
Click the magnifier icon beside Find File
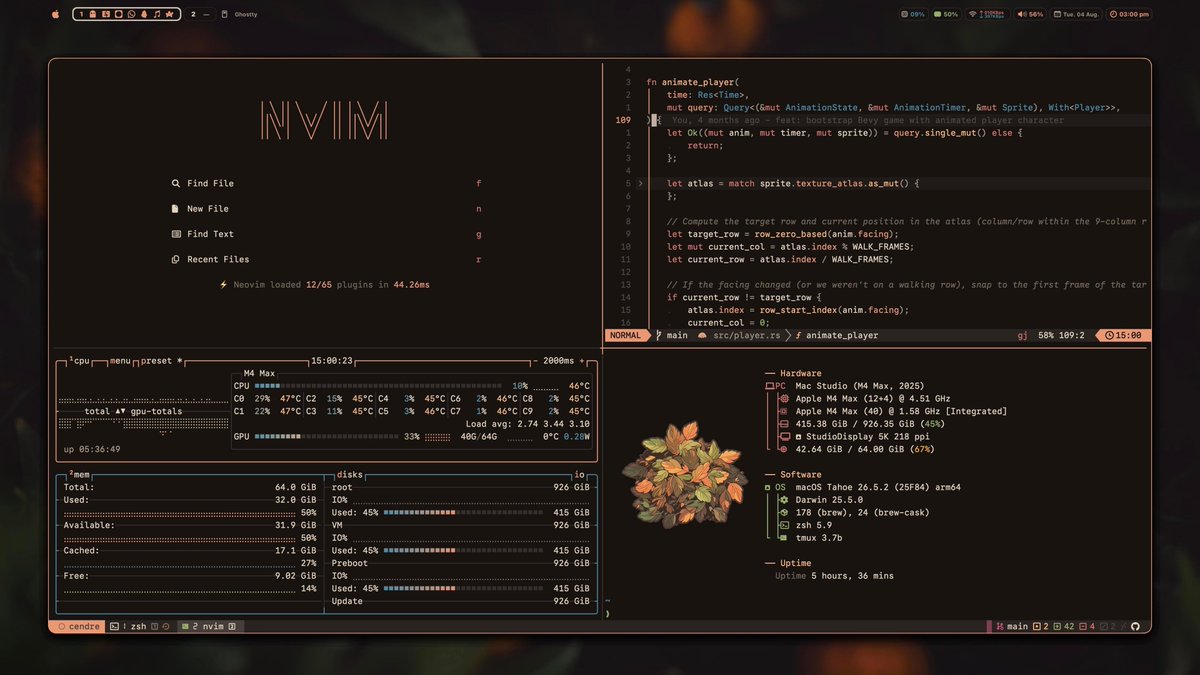[x=176, y=183]
